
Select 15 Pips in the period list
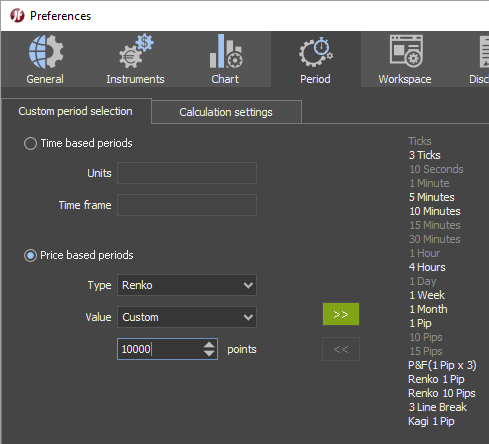pos(426,351)
